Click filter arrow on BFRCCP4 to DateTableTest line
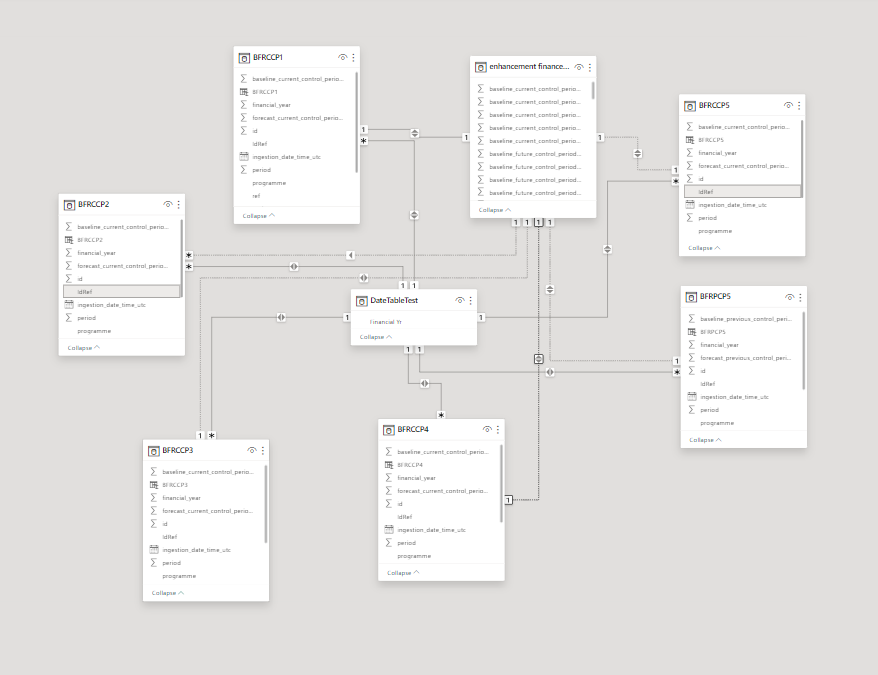This screenshot has height=675, width=878. (424, 384)
